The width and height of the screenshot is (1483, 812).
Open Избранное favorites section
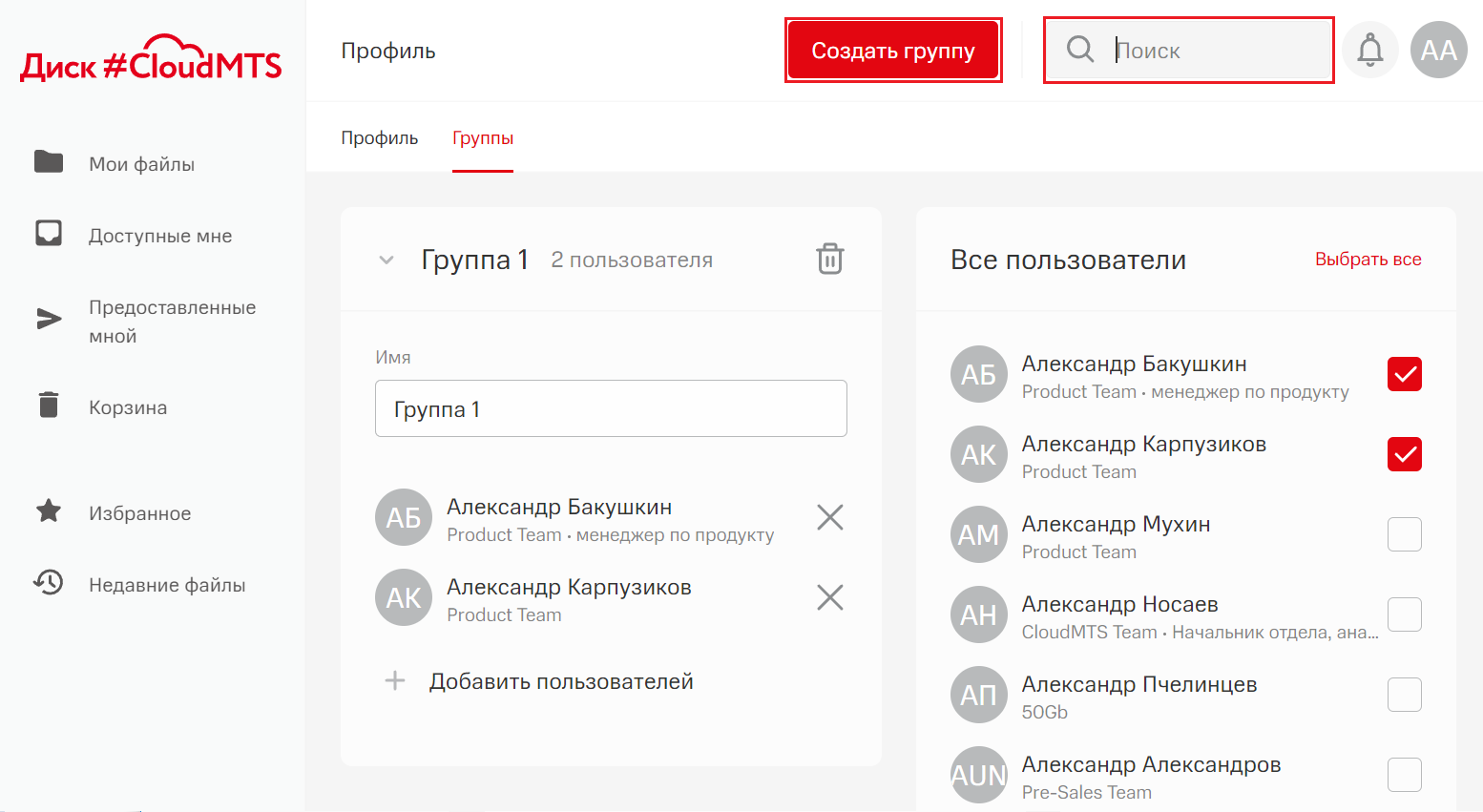[139, 513]
